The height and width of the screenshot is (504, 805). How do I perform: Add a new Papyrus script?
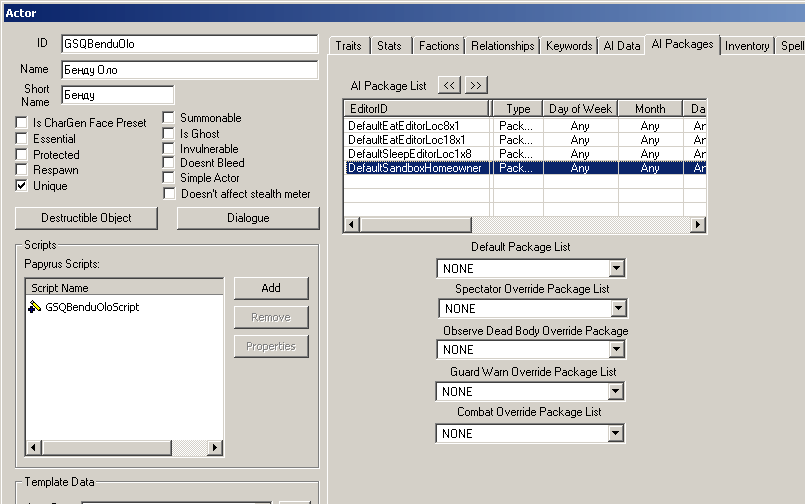click(271, 288)
